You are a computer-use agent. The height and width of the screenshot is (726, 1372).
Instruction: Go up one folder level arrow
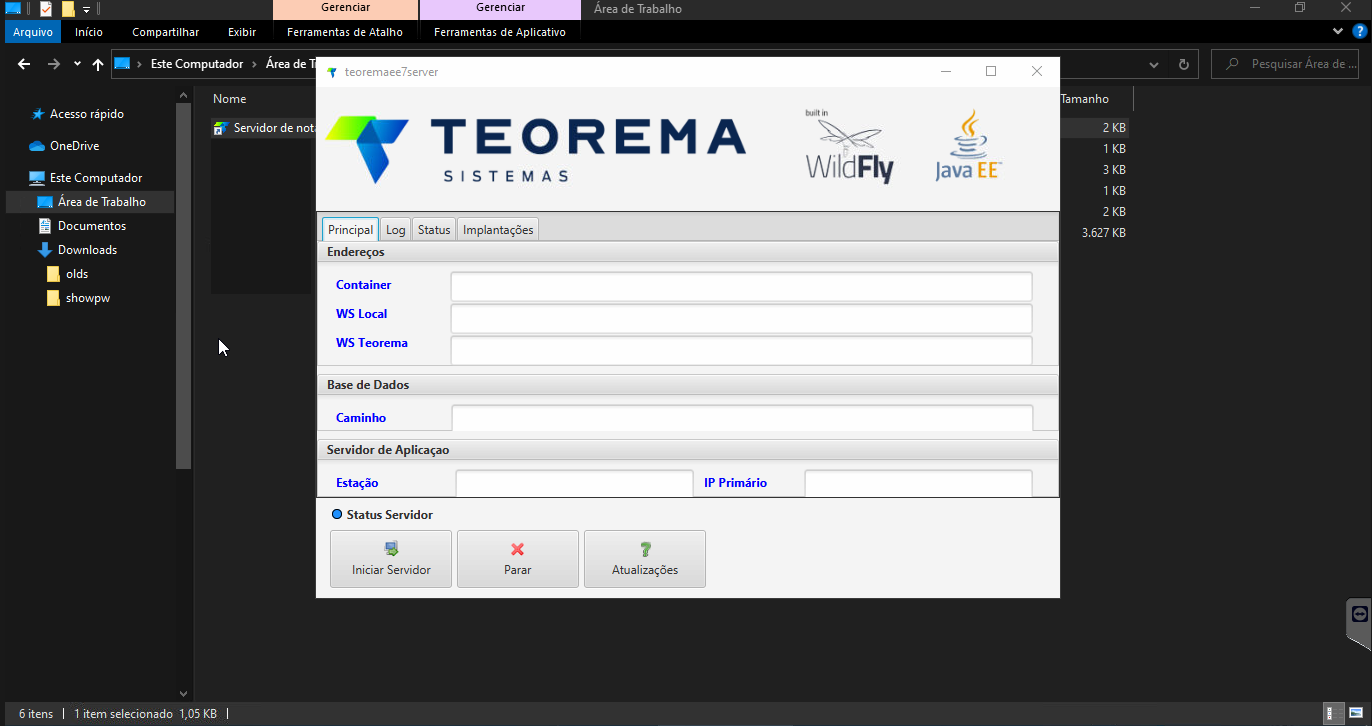point(98,64)
